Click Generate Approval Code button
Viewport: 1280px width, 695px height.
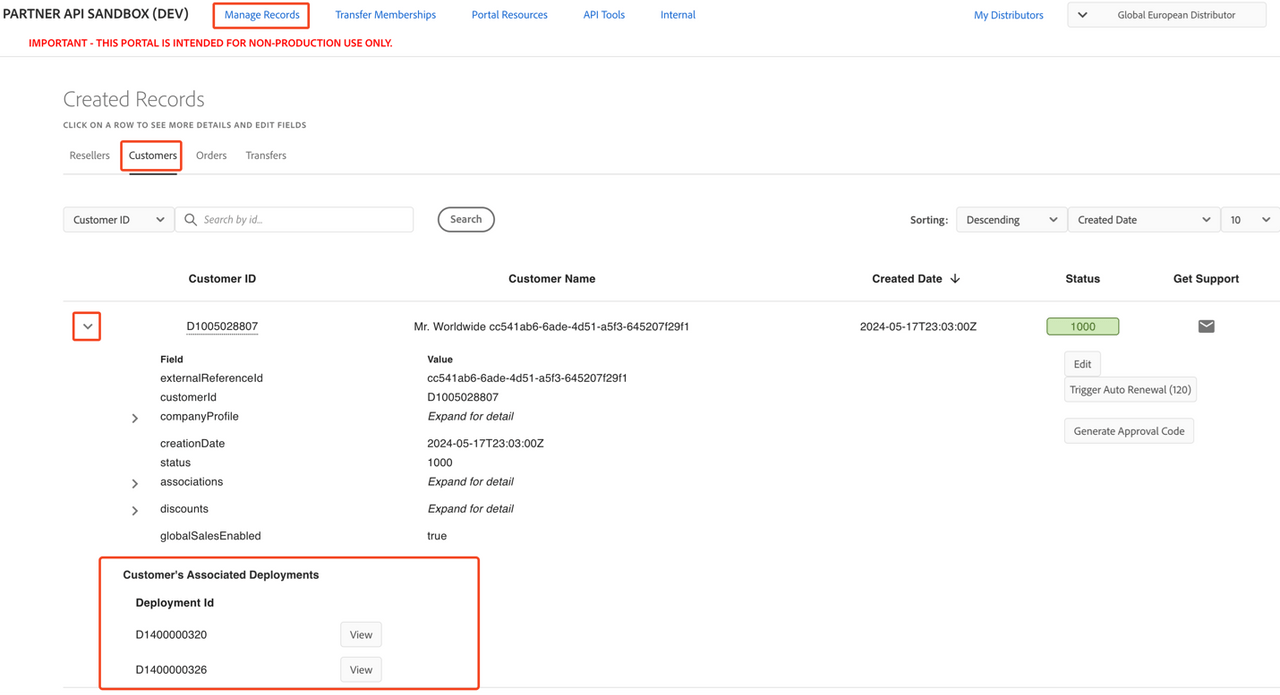click(1128, 431)
